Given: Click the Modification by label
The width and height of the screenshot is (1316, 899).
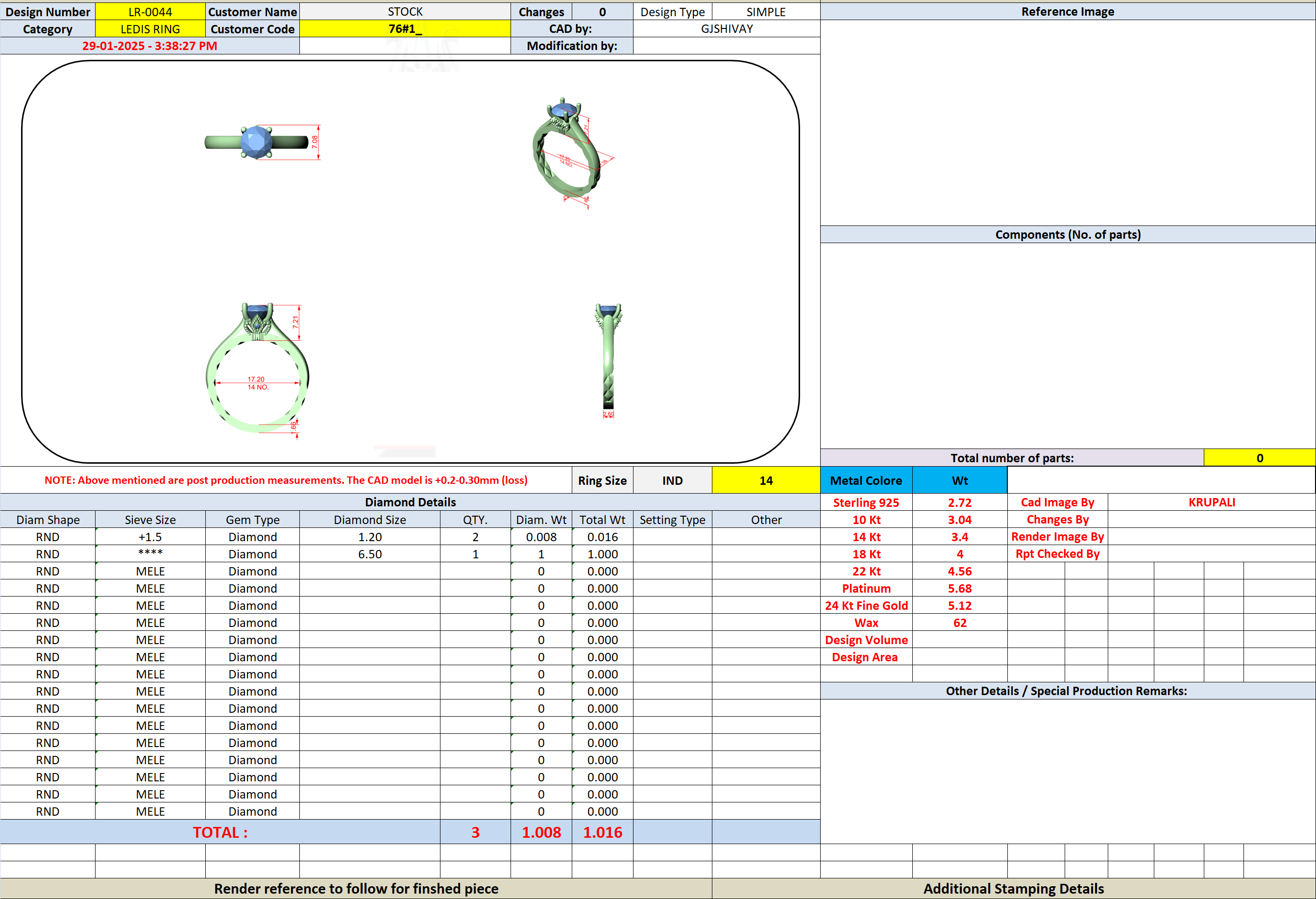Looking at the screenshot, I should click(572, 46).
